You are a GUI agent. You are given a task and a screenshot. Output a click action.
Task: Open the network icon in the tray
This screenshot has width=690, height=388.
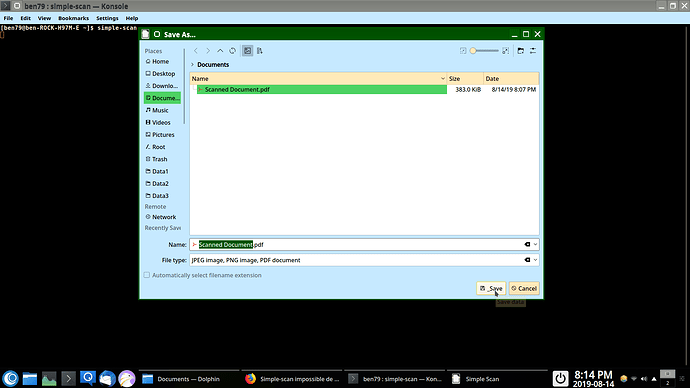[634, 379]
